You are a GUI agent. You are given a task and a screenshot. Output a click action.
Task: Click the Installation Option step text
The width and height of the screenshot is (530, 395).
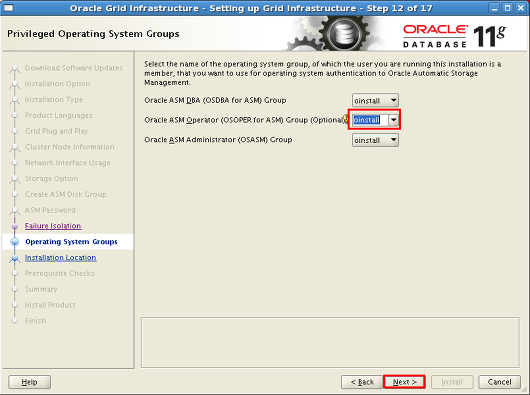coord(57,83)
